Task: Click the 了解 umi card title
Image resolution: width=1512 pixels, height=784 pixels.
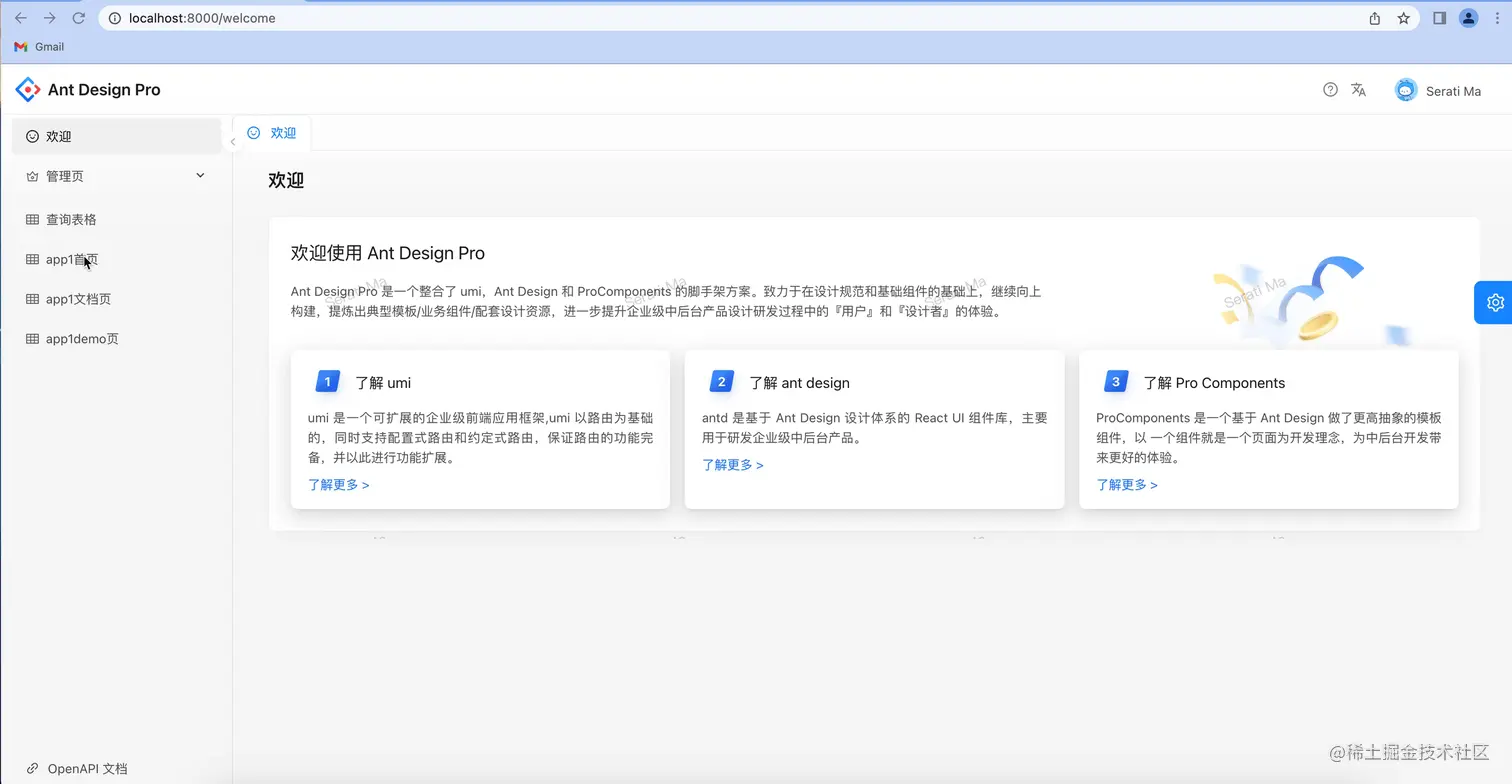Action: (383, 383)
